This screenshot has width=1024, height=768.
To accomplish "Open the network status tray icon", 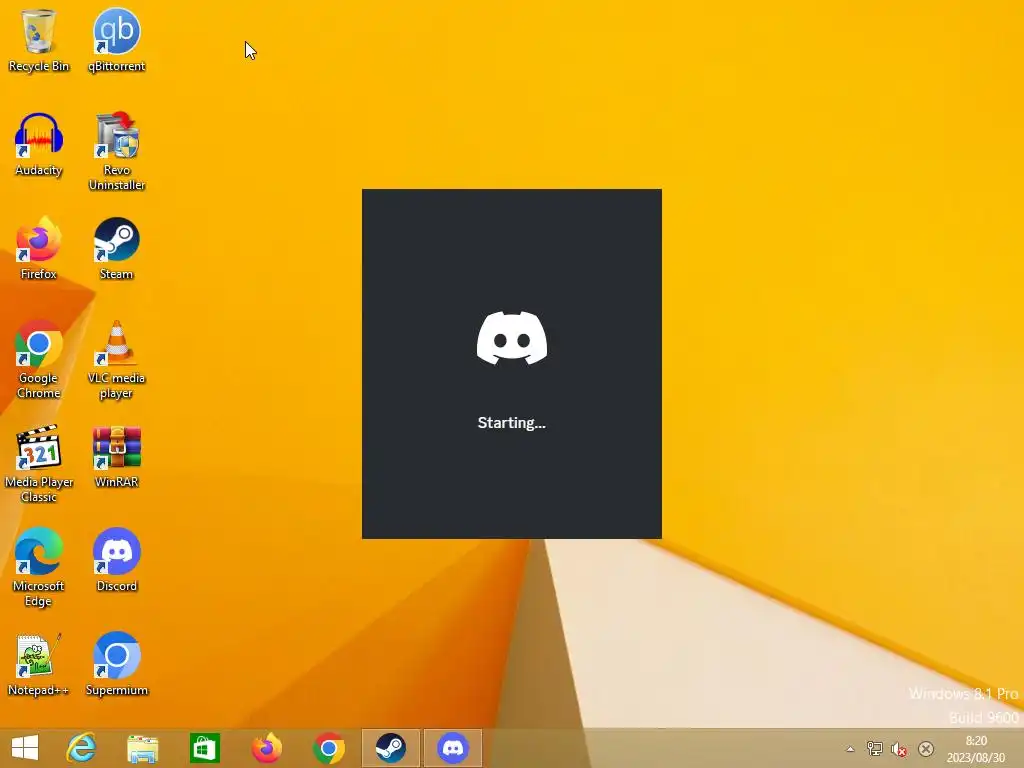I will pyautogui.click(x=874, y=749).
